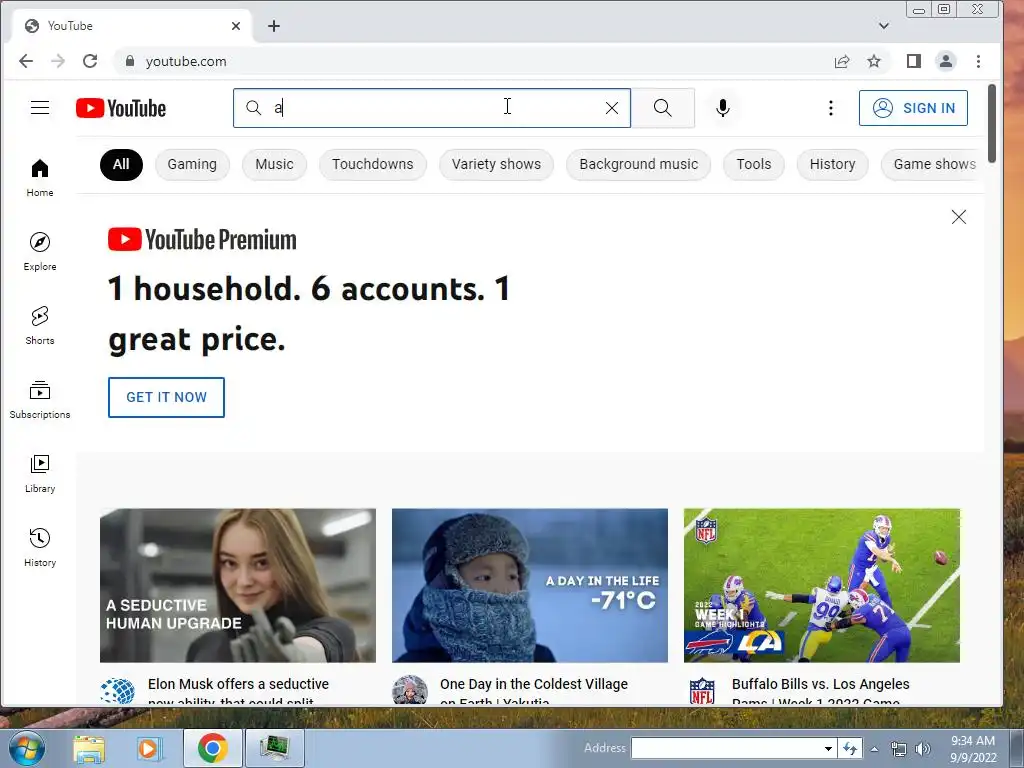This screenshot has width=1024, height=768.
Task: Select the Variety shows chip
Action: point(496,165)
